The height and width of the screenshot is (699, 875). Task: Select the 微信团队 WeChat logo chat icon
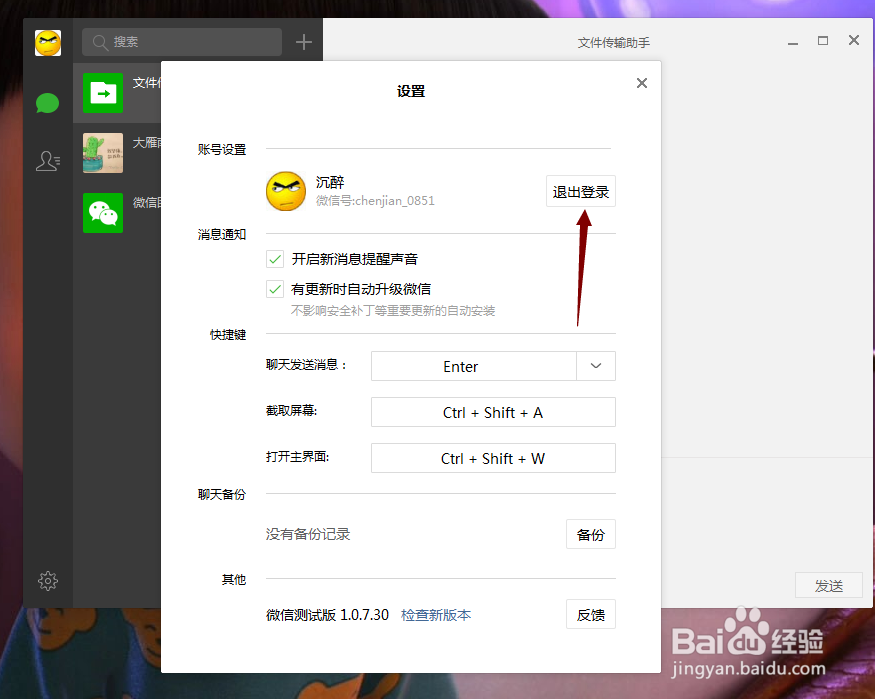tap(102, 213)
